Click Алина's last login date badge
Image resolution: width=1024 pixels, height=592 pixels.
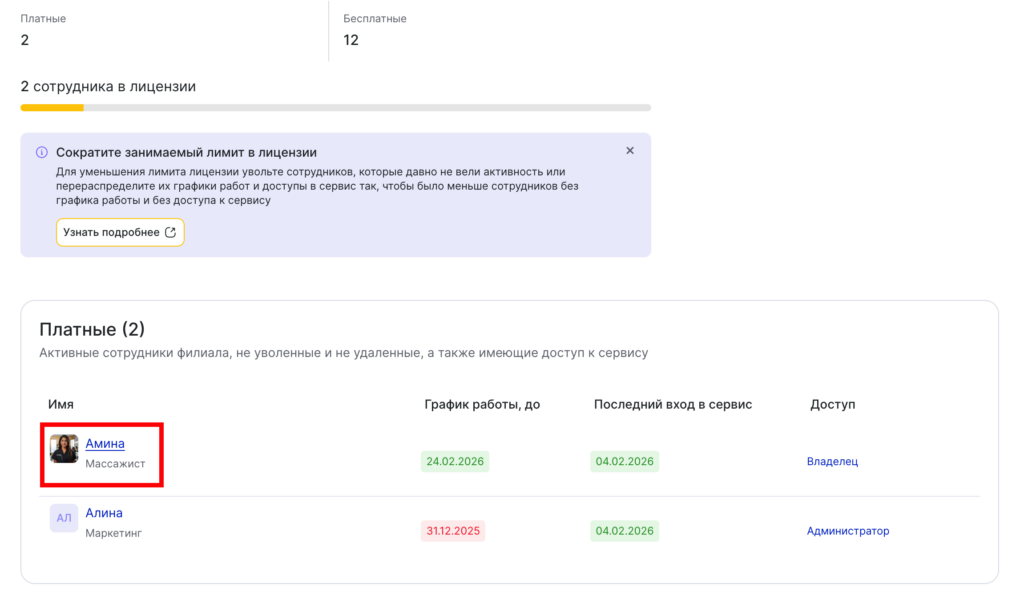(624, 531)
